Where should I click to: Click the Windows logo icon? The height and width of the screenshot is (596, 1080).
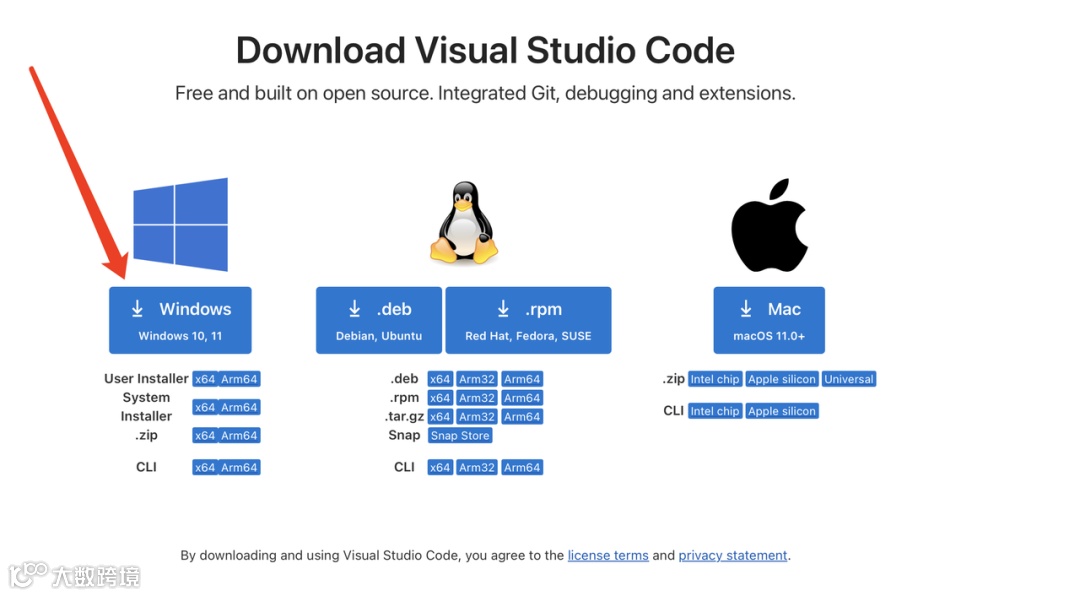(x=180, y=224)
